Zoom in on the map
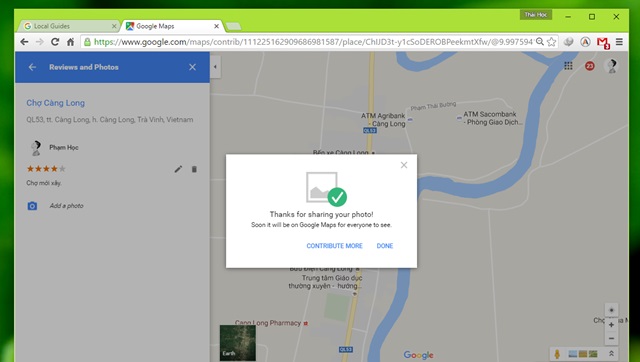 pyautogui.click(x=611, y=325)
